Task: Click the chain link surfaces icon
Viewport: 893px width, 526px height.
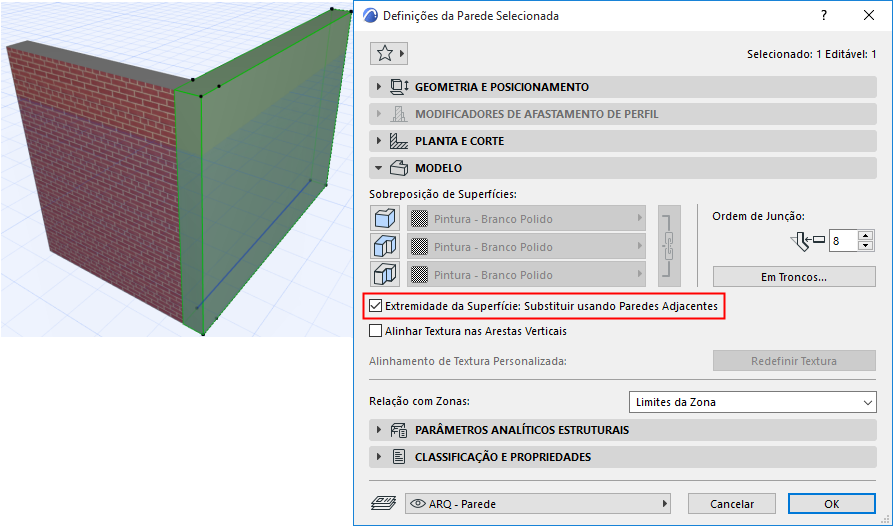Action: click(669, 246)
